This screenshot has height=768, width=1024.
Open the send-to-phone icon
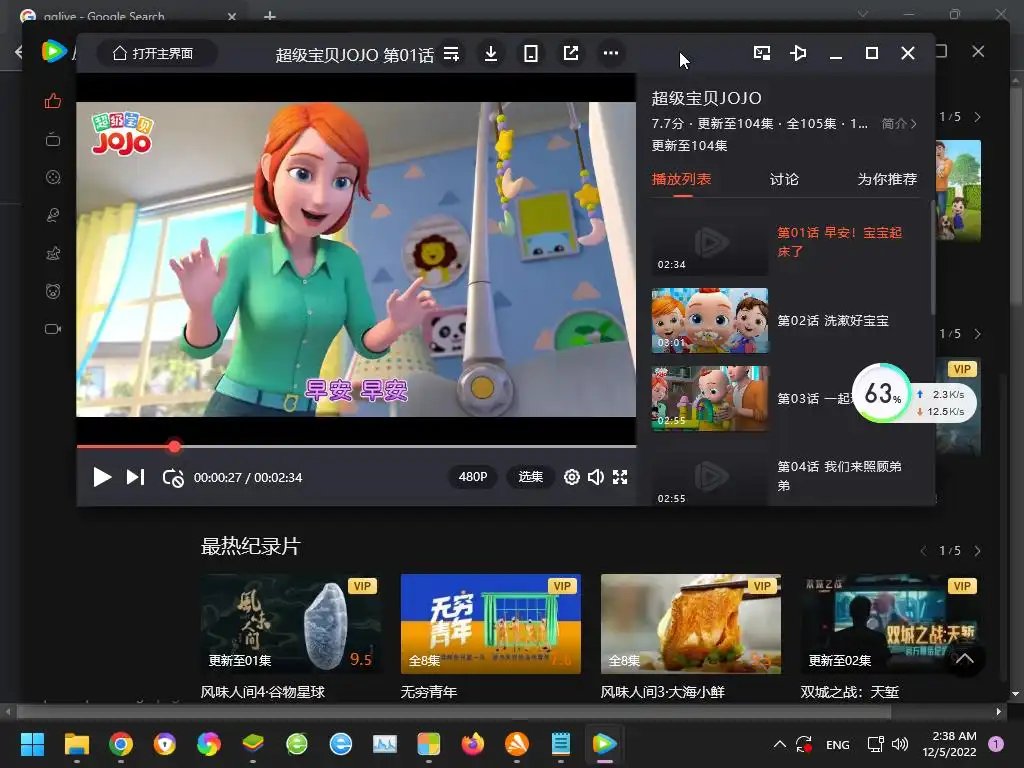pos(531,54)
